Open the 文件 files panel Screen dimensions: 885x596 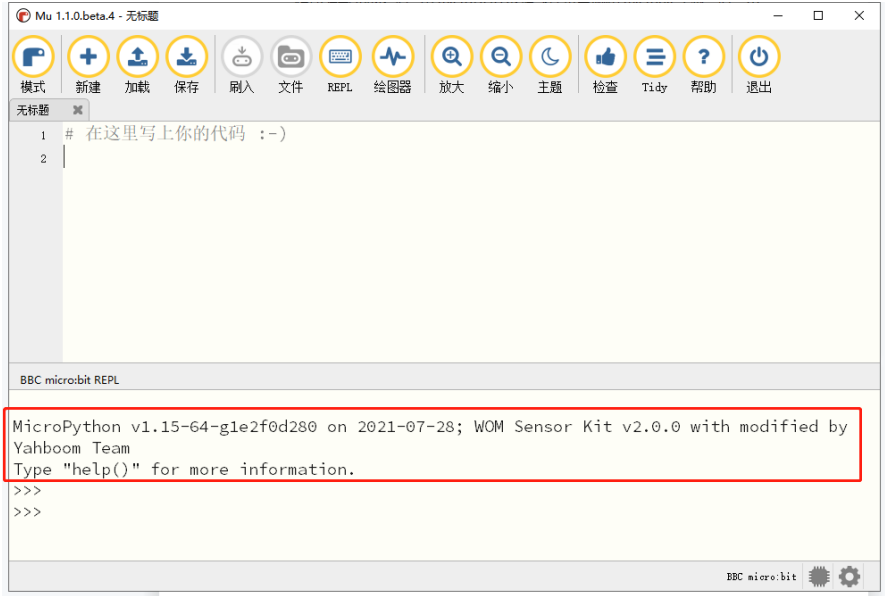[291, 64]
